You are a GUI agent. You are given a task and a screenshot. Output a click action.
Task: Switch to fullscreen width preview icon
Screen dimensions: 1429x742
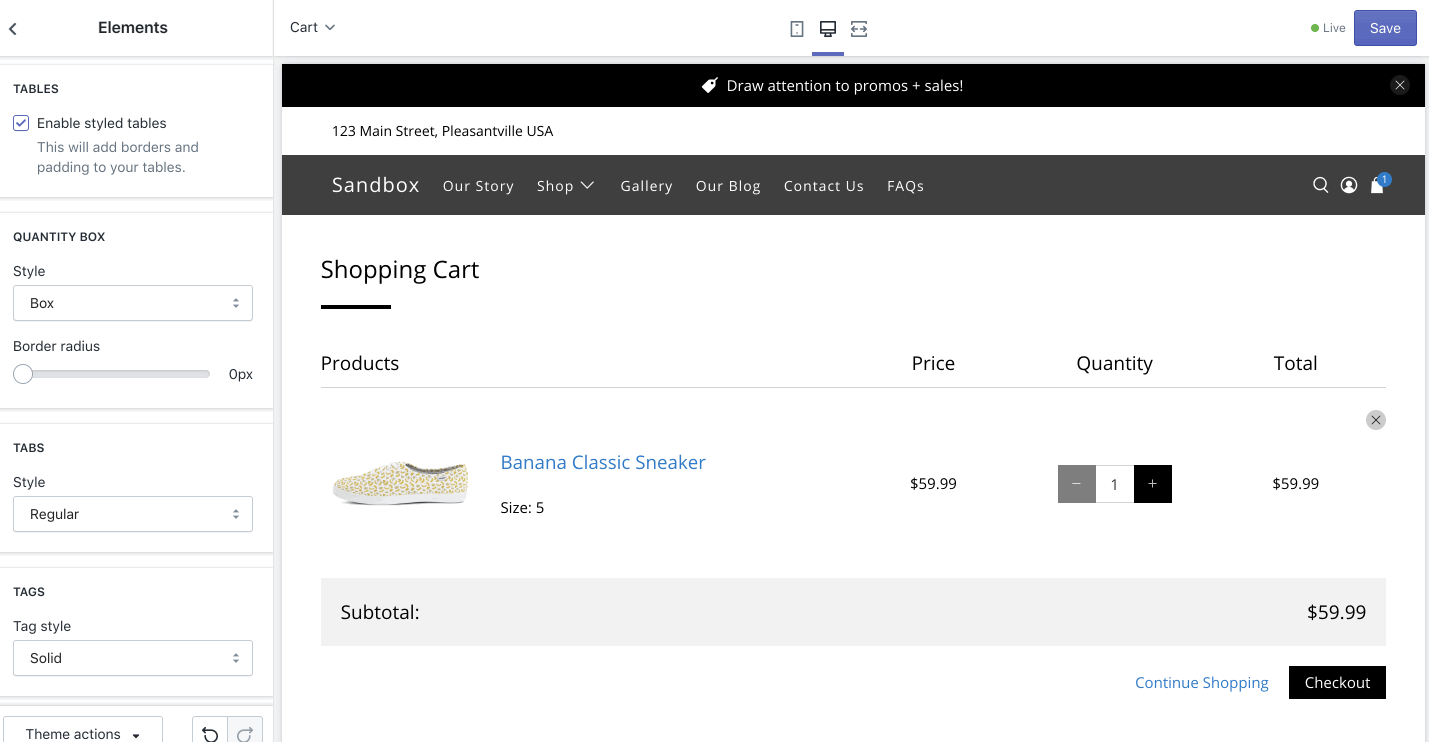pyautogui.click(x=859, y=29)
